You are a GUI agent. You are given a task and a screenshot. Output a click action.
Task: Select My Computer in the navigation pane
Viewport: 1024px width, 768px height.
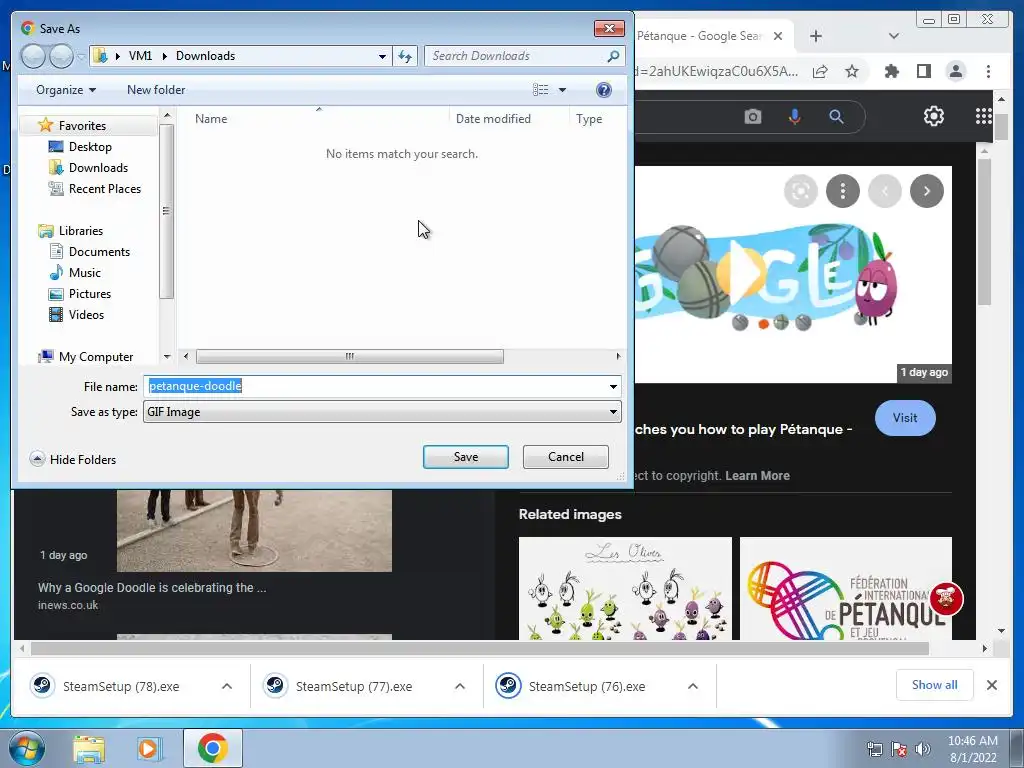point(95,357)
